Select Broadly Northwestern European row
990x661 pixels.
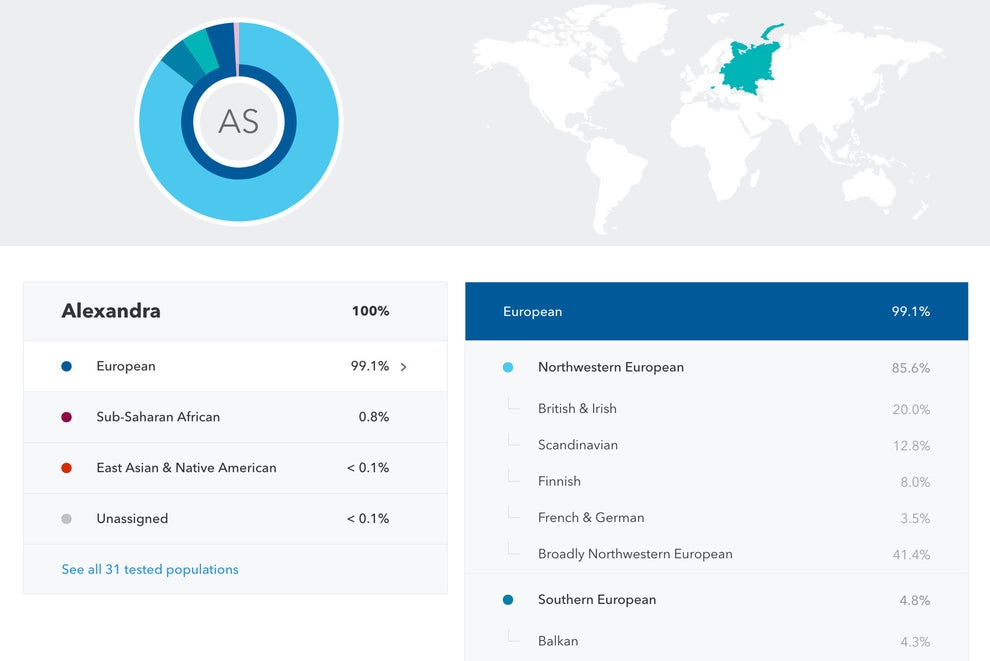point(716,554)
